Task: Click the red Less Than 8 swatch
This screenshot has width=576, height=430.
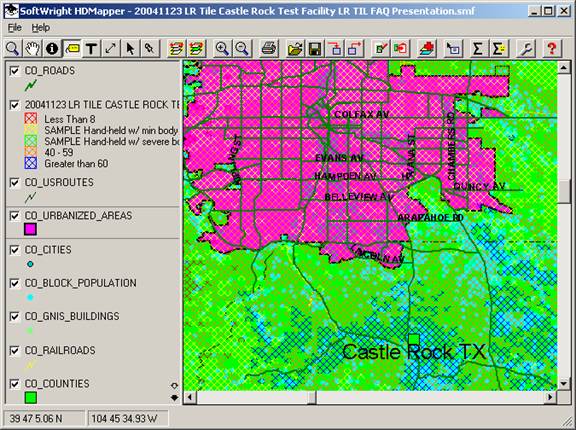Action: [31, 119]
